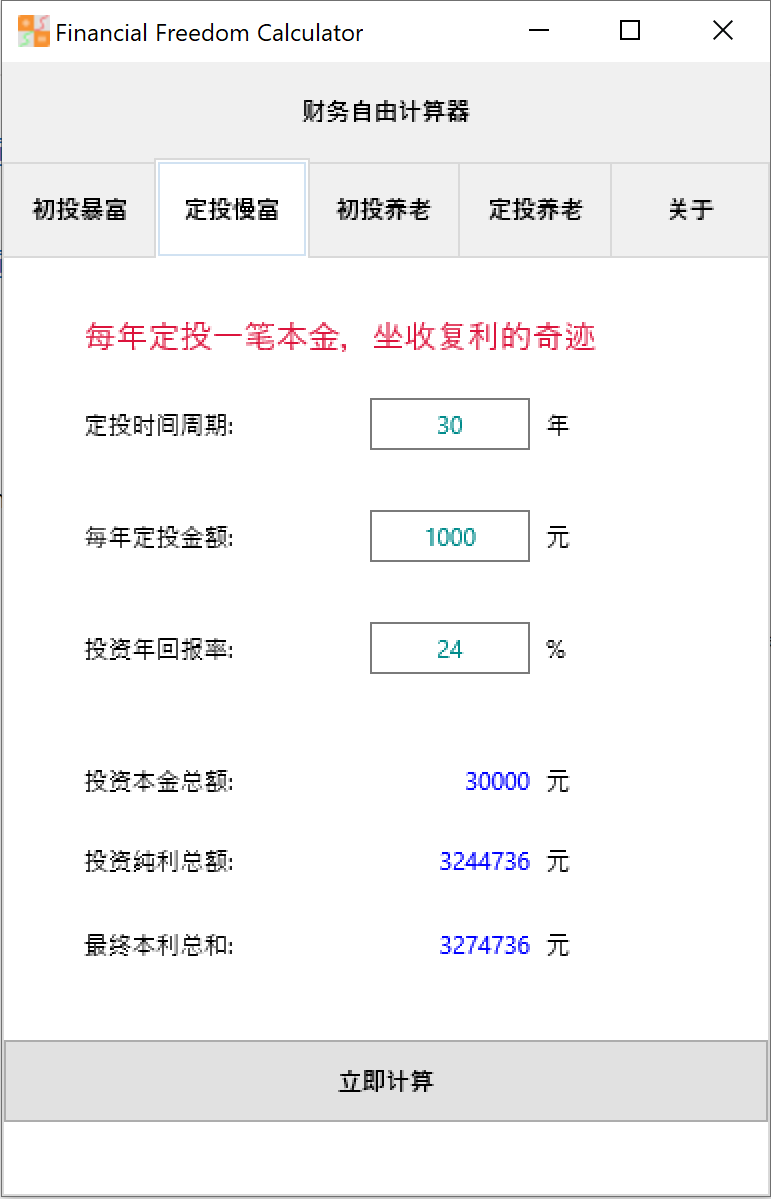Screen dimensions: 771x1199
Task: Click the % symbol next to the return rate
Action: click(557, 648)
